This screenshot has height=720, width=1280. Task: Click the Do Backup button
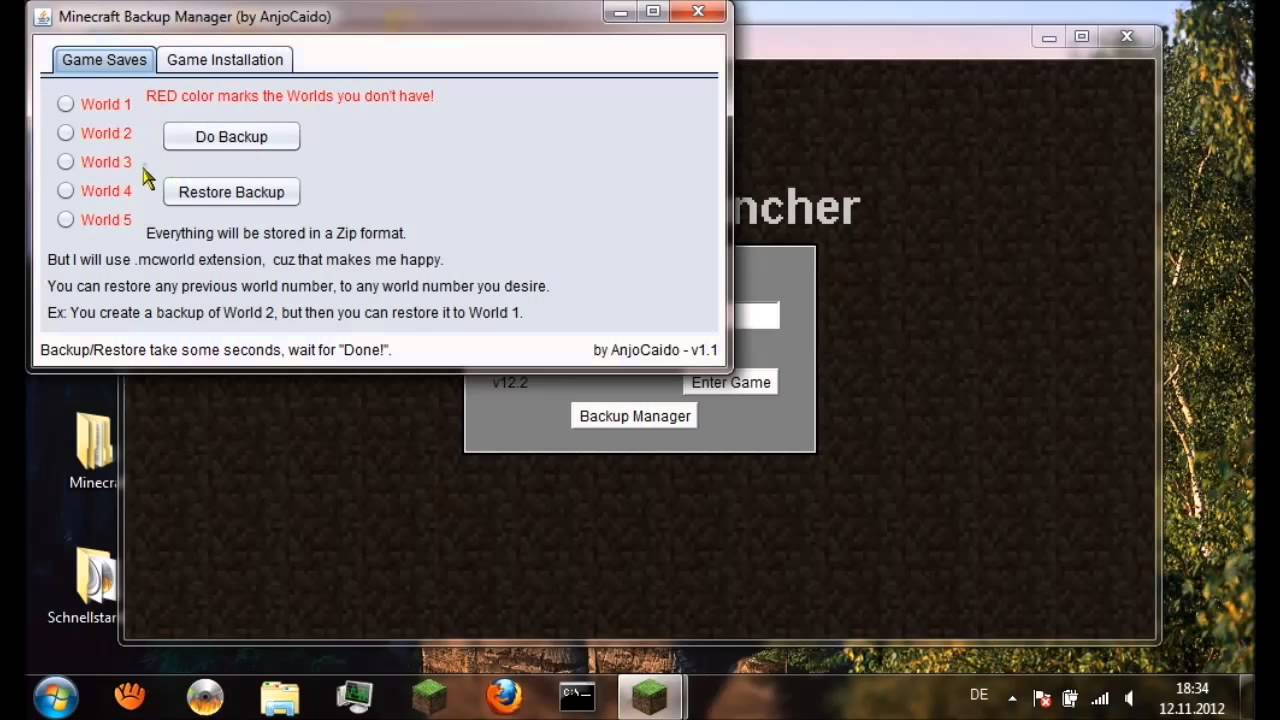click(x=231, y=136)
